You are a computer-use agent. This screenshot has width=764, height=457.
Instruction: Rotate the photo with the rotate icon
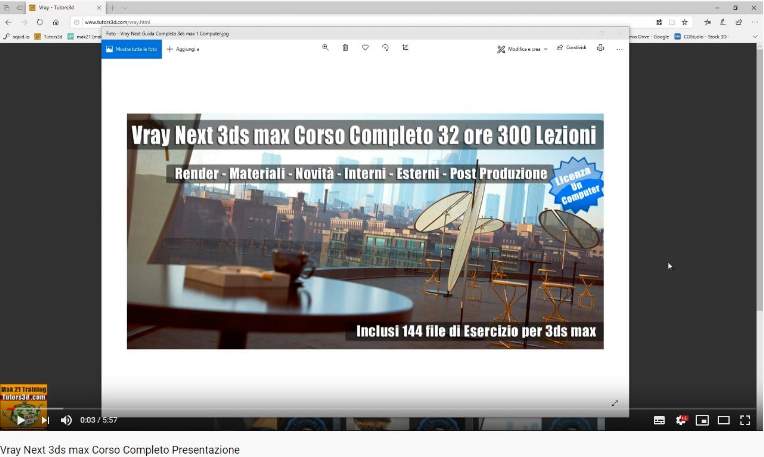tap(385, 48)
